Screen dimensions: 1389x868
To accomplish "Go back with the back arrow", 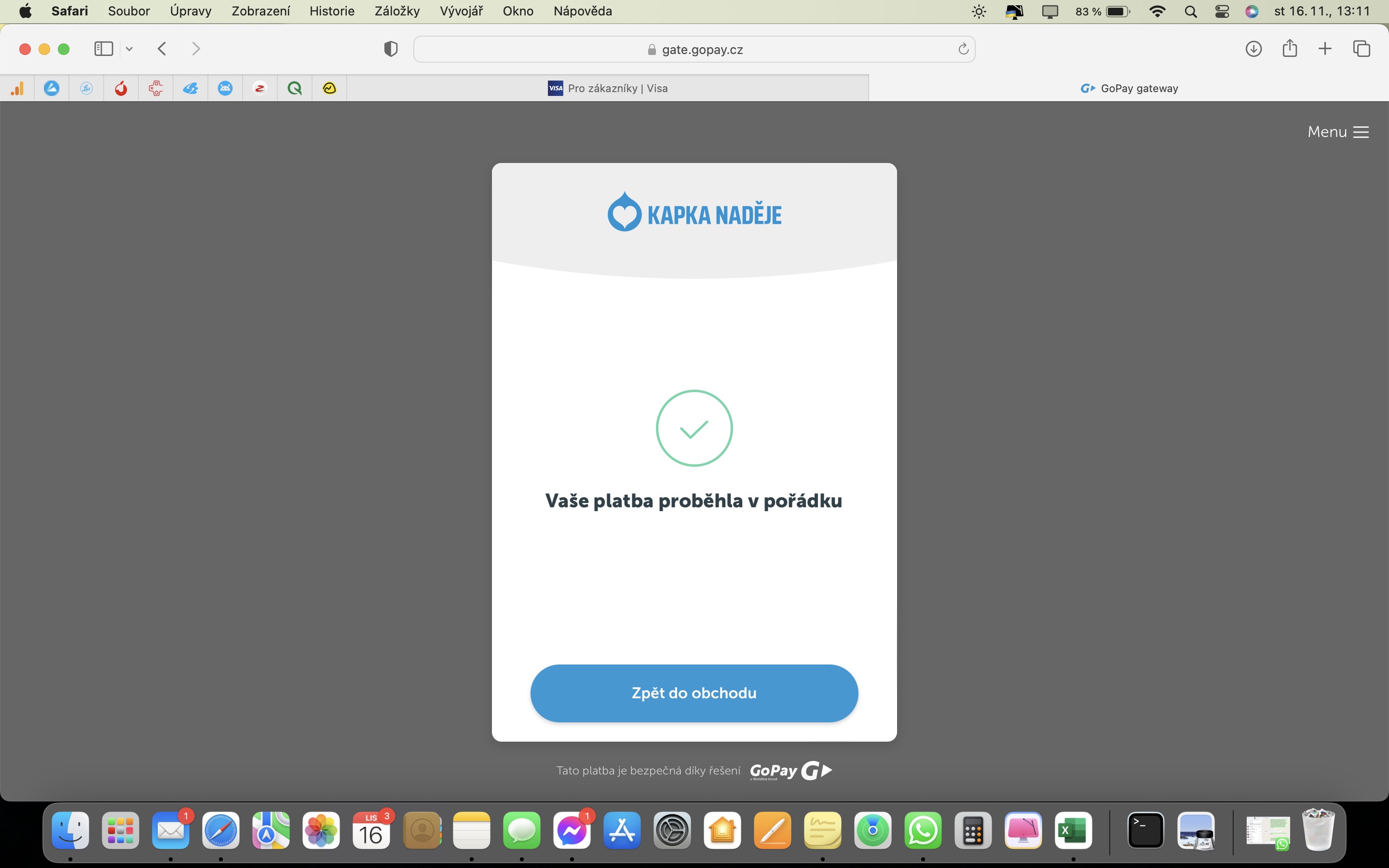I will [x=162, y=49].
